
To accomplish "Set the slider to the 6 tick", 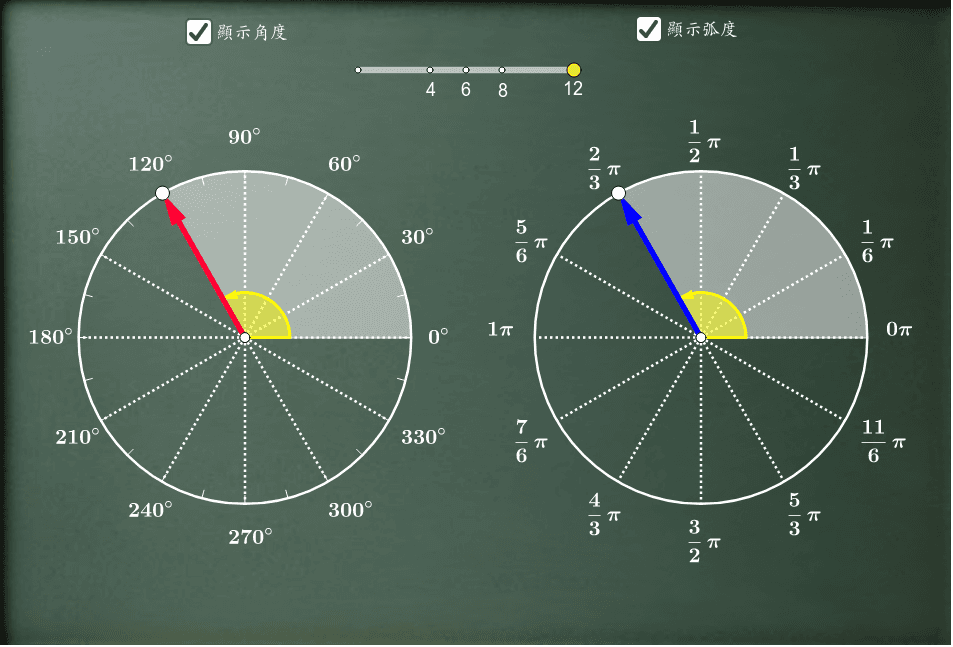I will click(x=466, y=70).
